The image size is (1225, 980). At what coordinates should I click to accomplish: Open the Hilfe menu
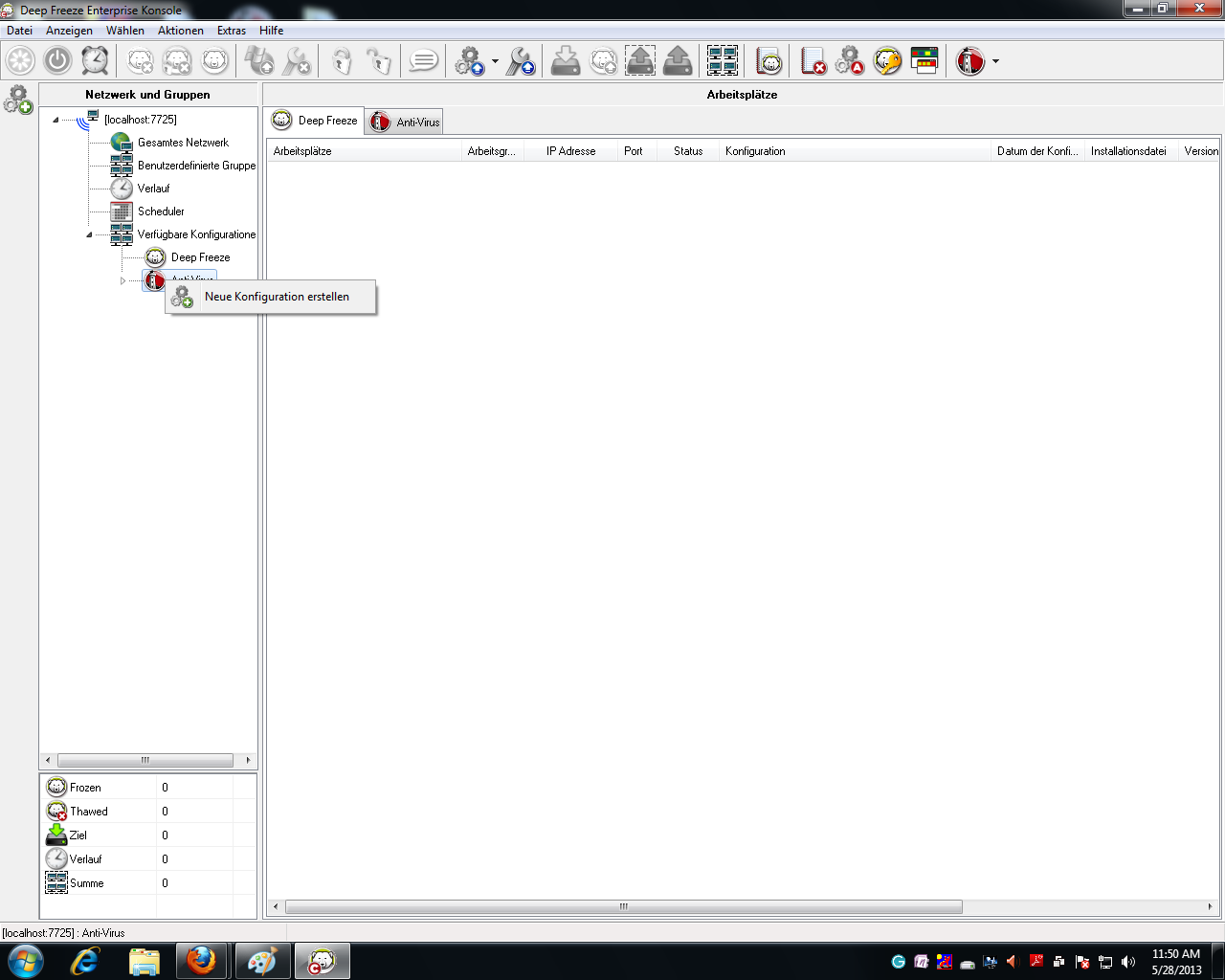tap(272, 31)
